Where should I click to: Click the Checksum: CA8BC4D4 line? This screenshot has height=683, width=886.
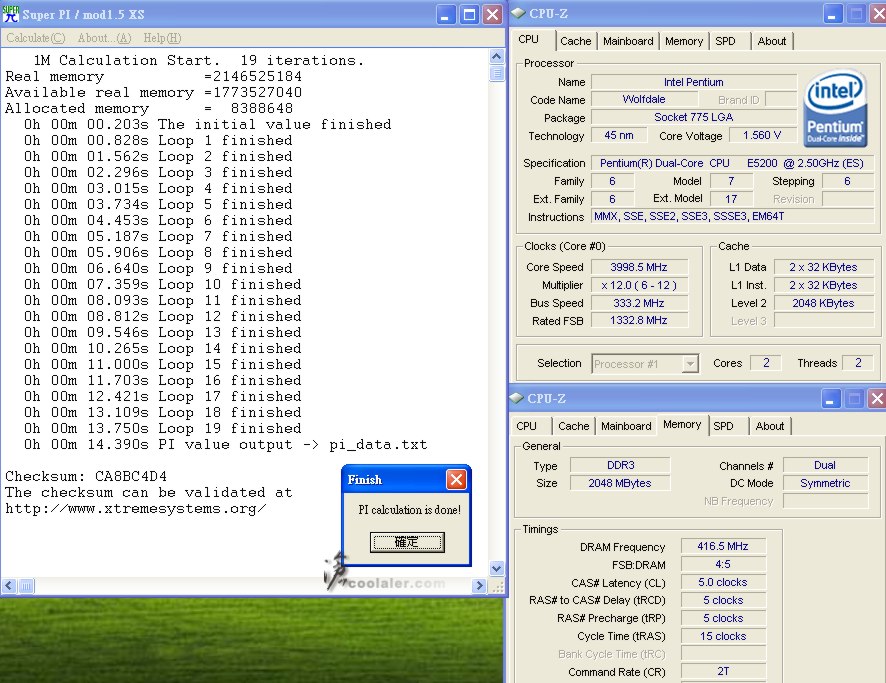click(x=86, y=476)
